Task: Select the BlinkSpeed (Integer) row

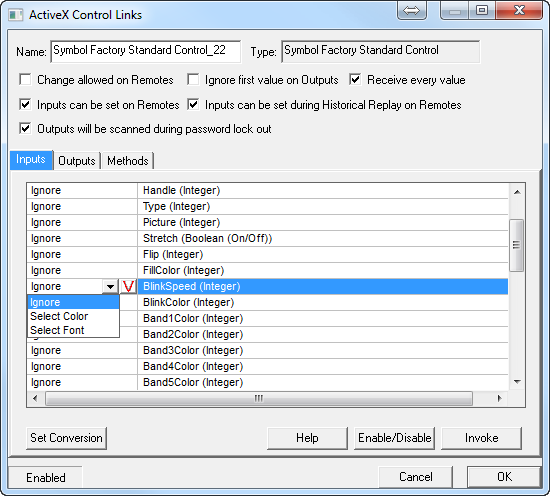Action: point(323,287)
